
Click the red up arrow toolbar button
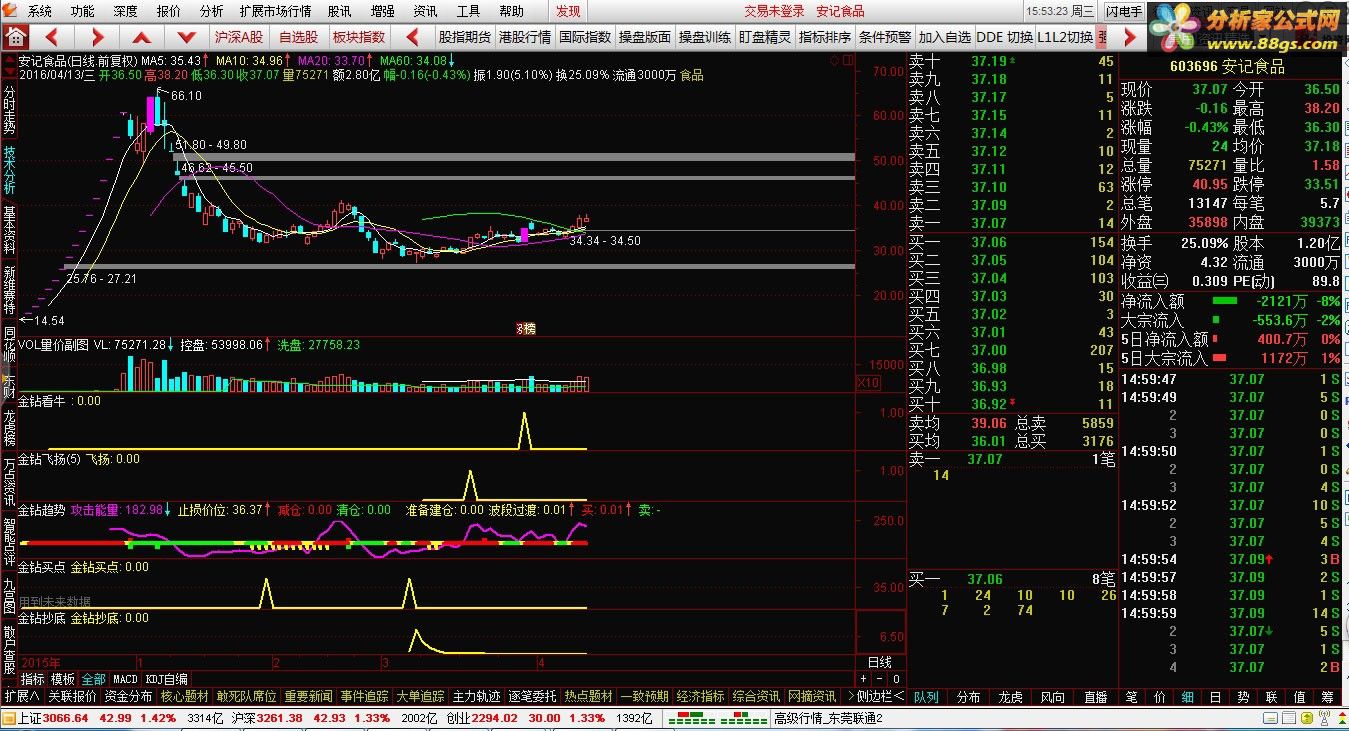pyautogui.click(x=142, y=37)
